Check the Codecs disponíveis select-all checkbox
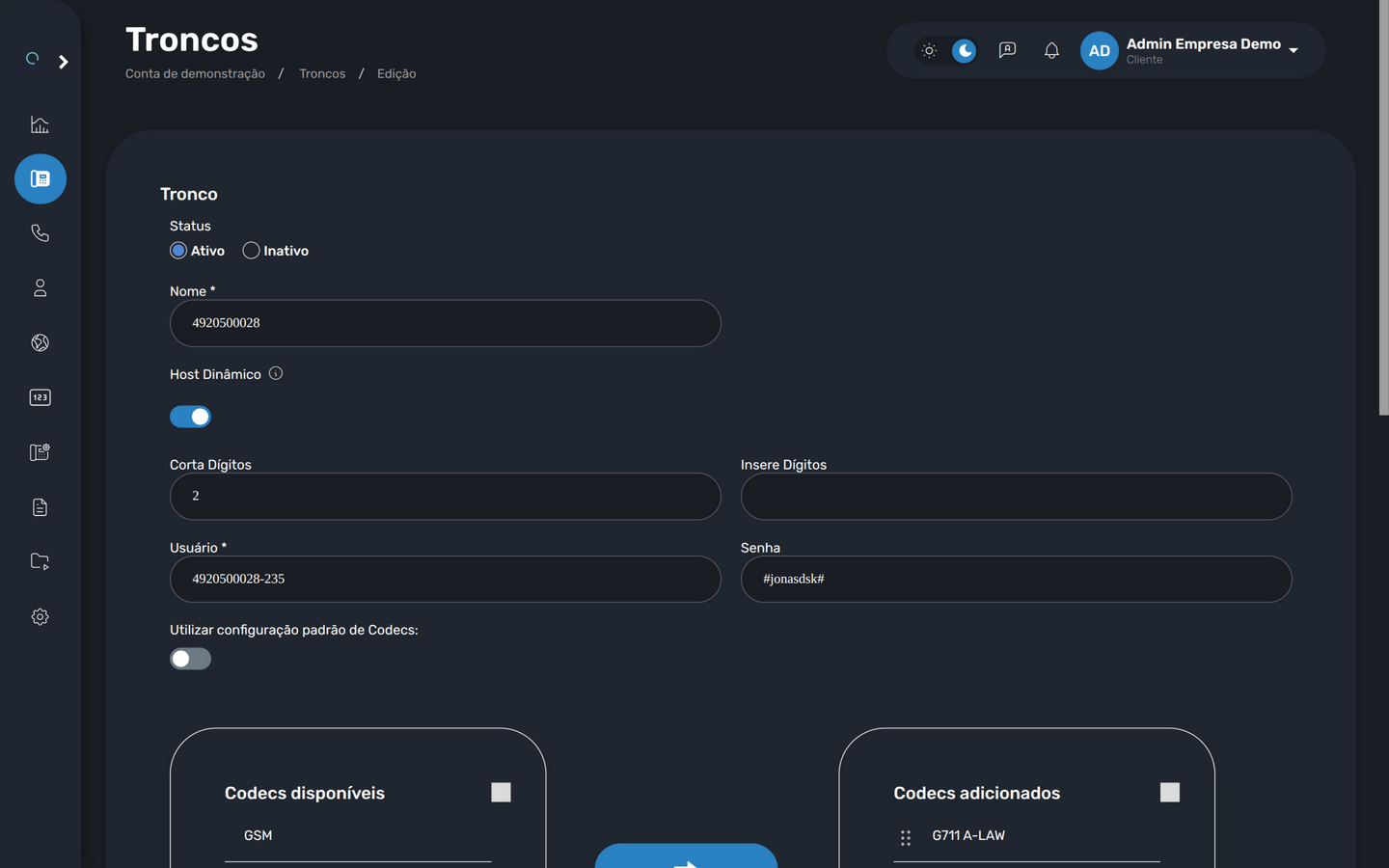 pyautogui.click(x=501, y=792)
